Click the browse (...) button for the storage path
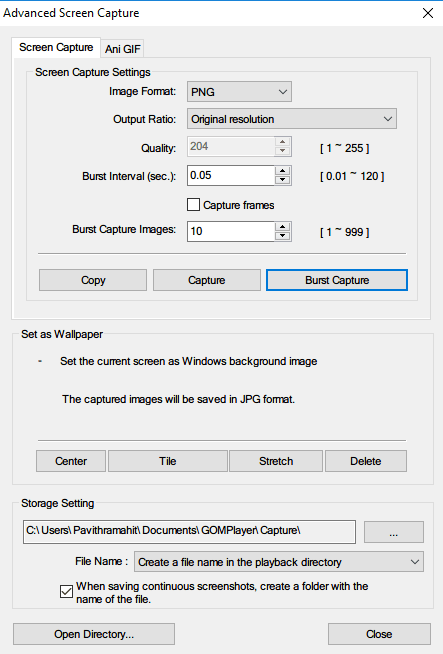The image size is (443, 654). tap(394, 532)
